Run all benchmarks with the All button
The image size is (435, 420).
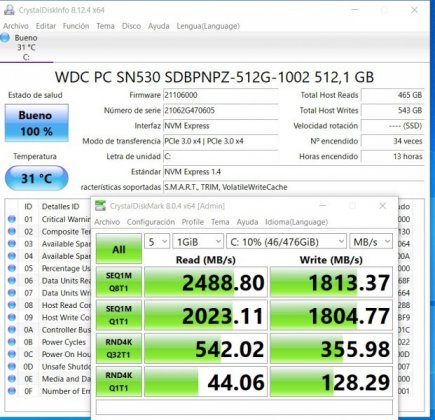pyautogui.click(x=119, y=249)
